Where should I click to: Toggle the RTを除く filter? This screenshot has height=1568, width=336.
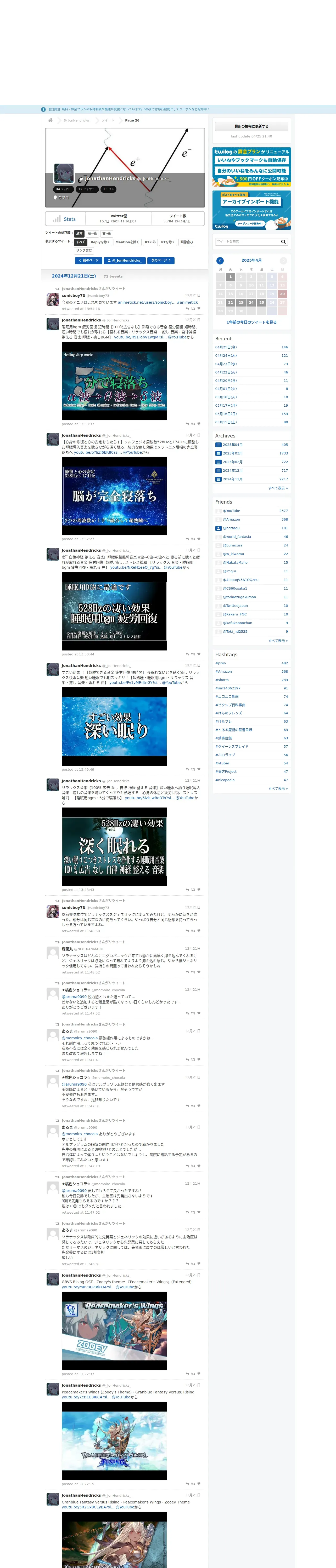click(x=168, y=242)
